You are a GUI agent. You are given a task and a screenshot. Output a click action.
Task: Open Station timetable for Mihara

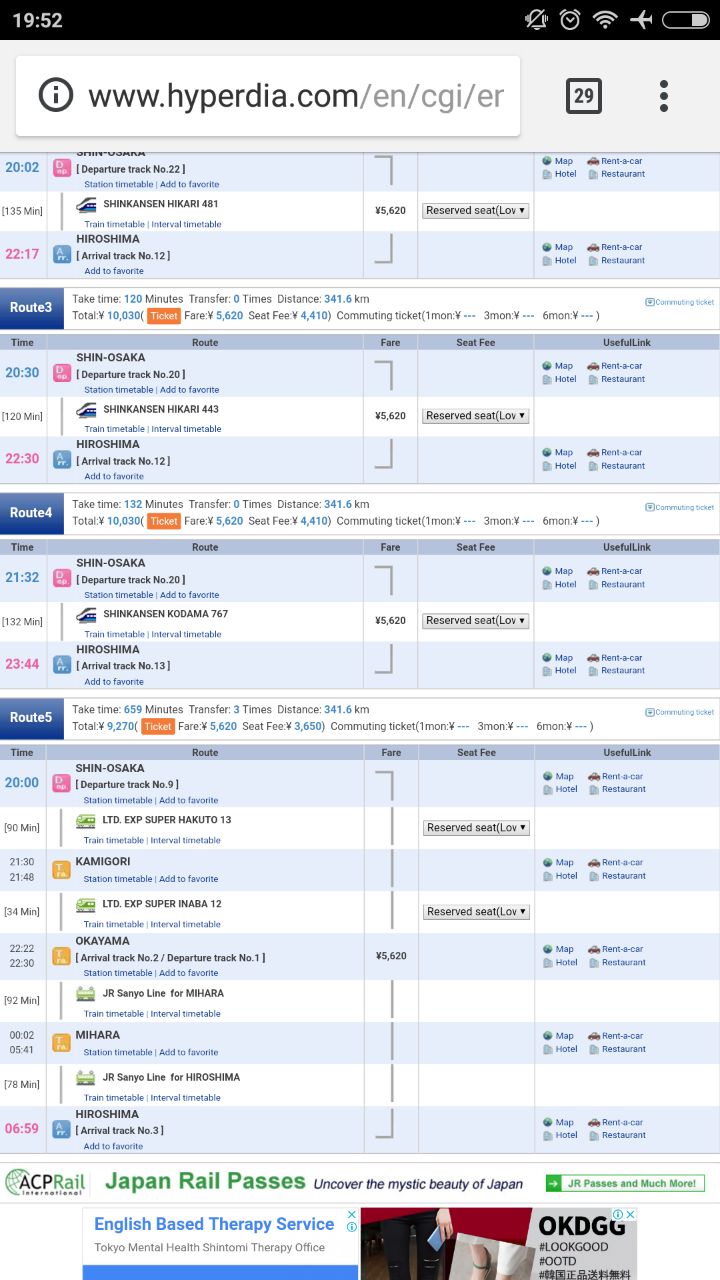point(118,1052)
